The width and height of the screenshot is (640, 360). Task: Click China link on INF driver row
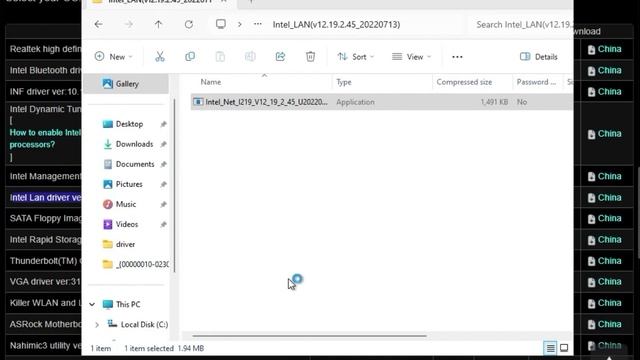pos(604,92)
